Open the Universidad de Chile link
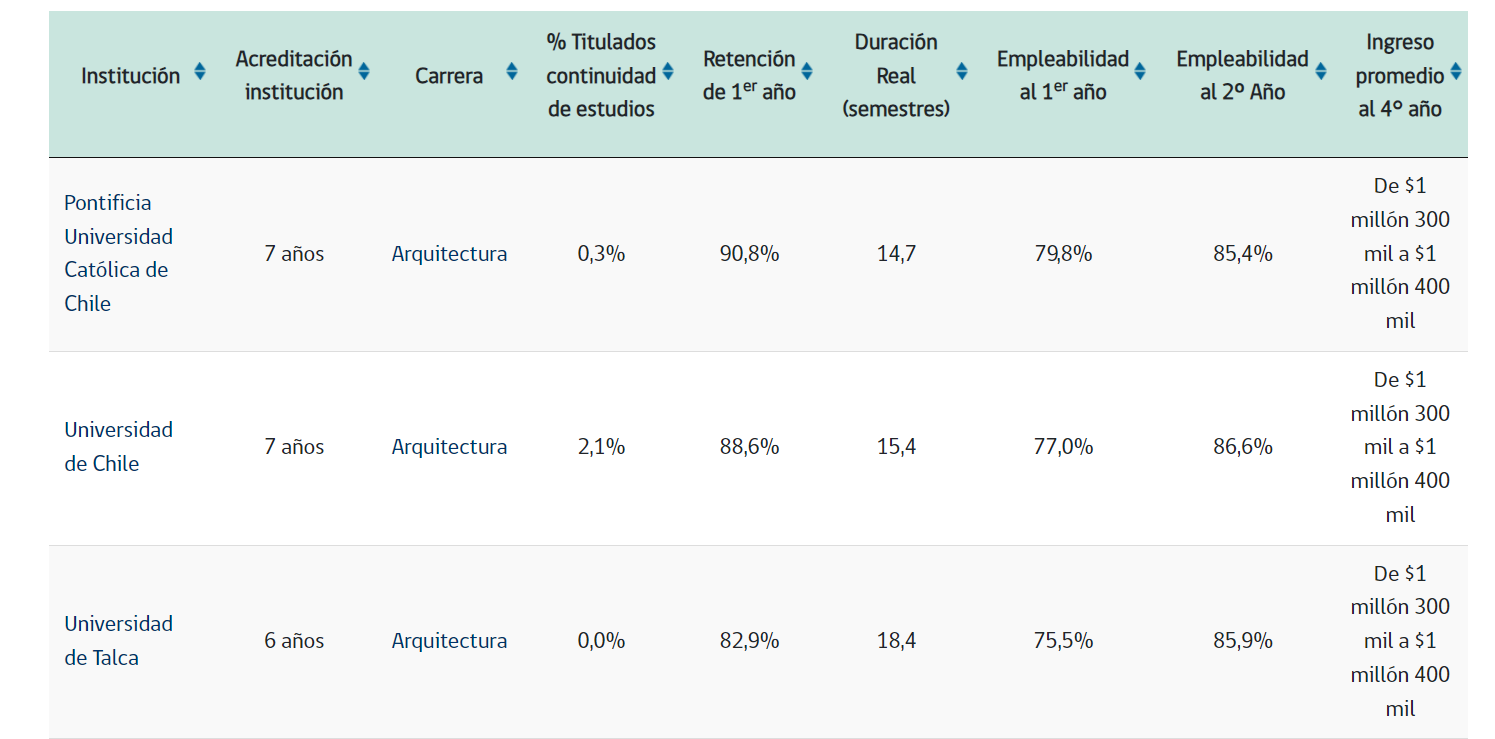 (x=118, y=446)
